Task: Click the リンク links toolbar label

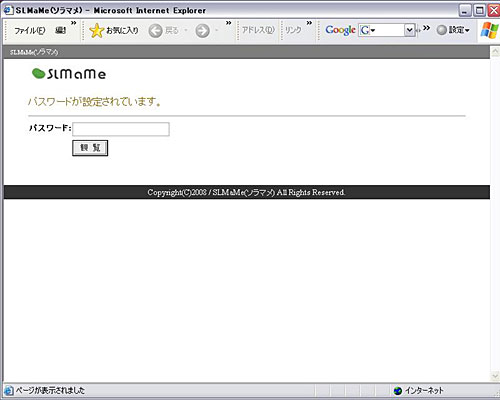Action: [x=293, y=30]
